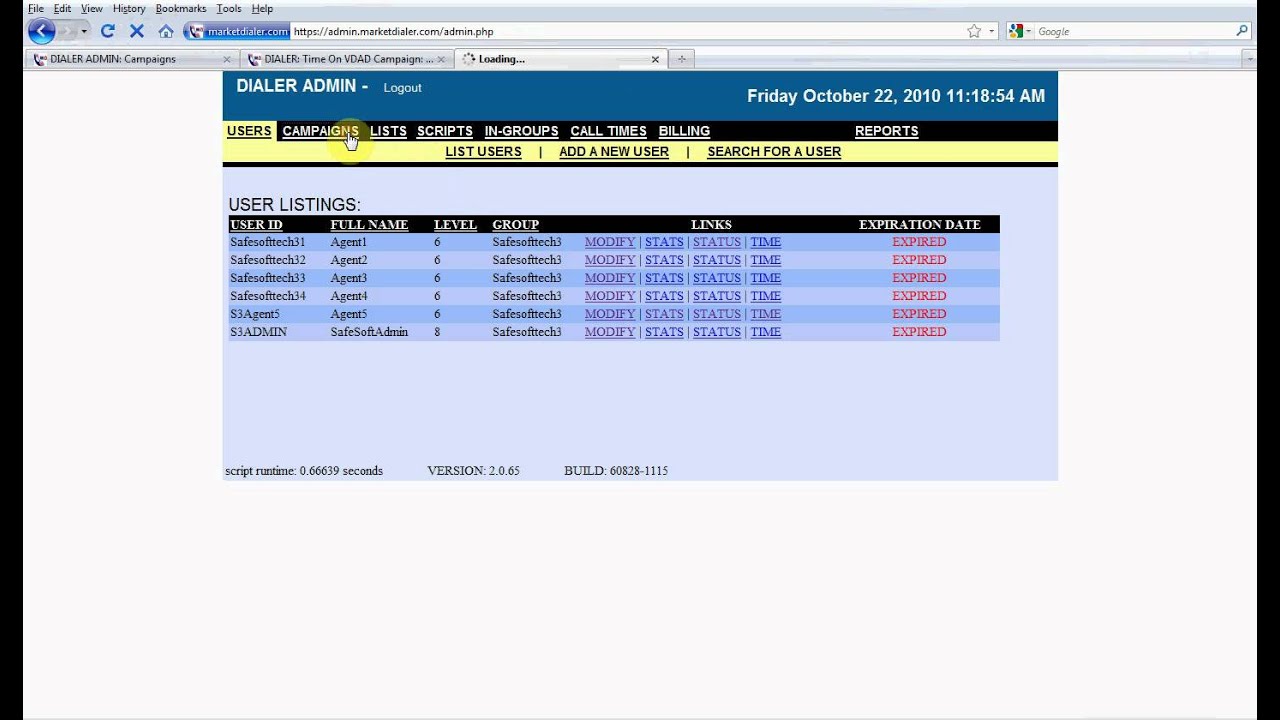Image resolution: width=1280 pixels, height=720 pixels.
Task: Open the address bar dropdown arrow
Action: (x=991, y=31)
